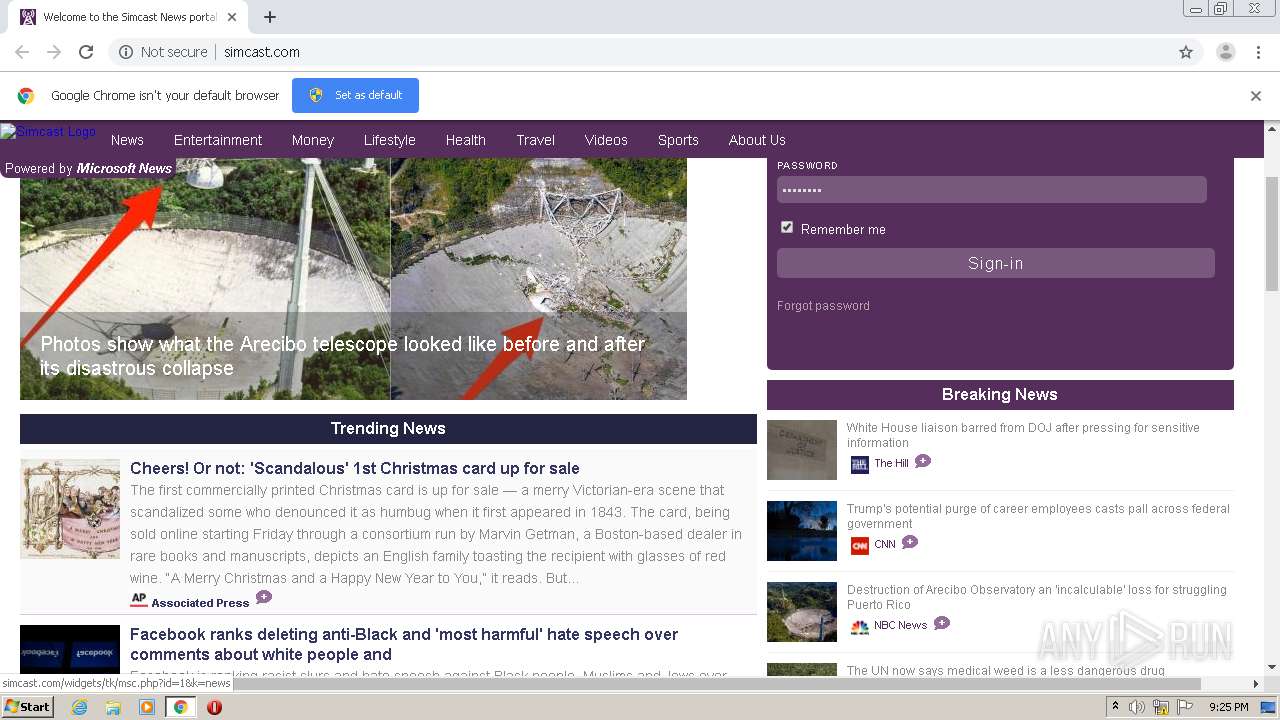Click Set as default button
This screenshot has width=1280, height=720.
(x=355, y=95)
